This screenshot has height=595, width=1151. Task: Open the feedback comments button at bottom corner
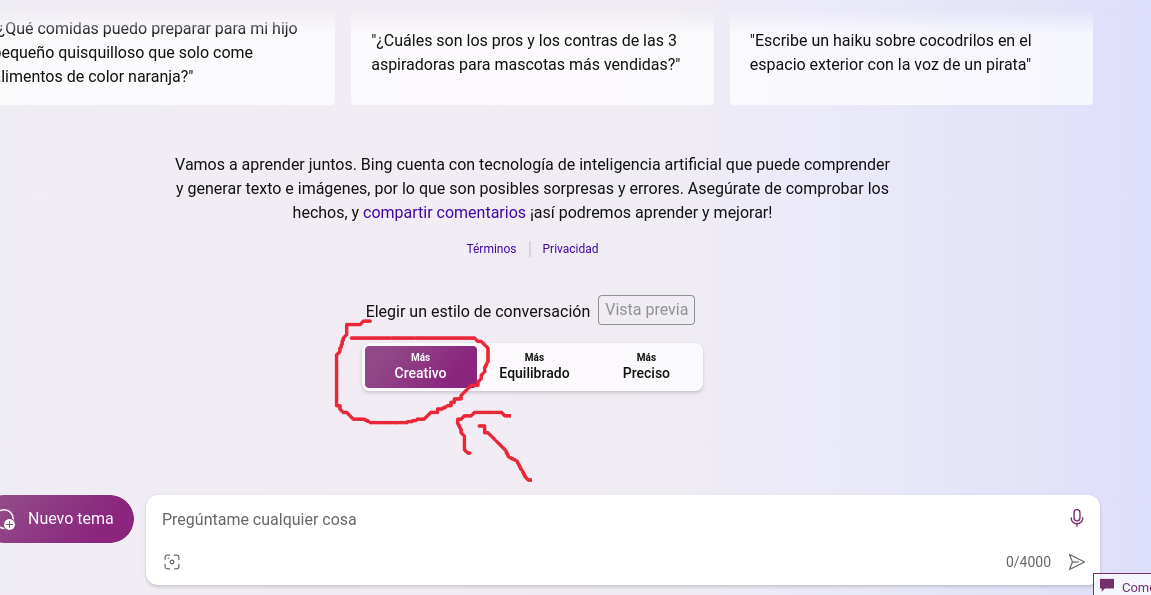point(1123,586)
